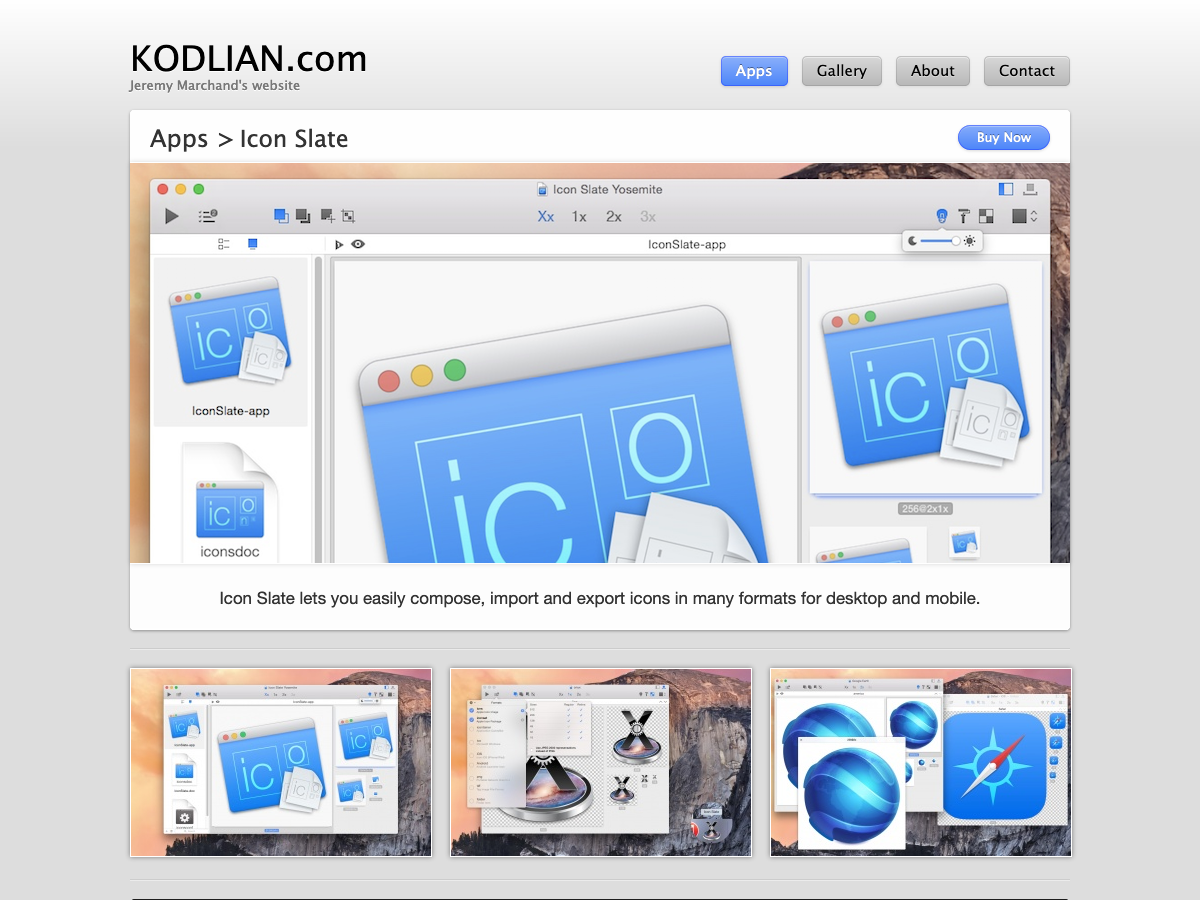The width and height of the screenshot is (1200, 900).
Task: Click the crop selection icon in toolbar
Action: tap(348, 216)
